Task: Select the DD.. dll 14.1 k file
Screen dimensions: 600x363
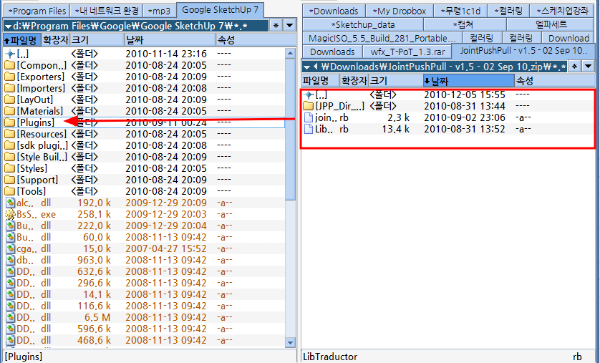Action: point(144,295)
